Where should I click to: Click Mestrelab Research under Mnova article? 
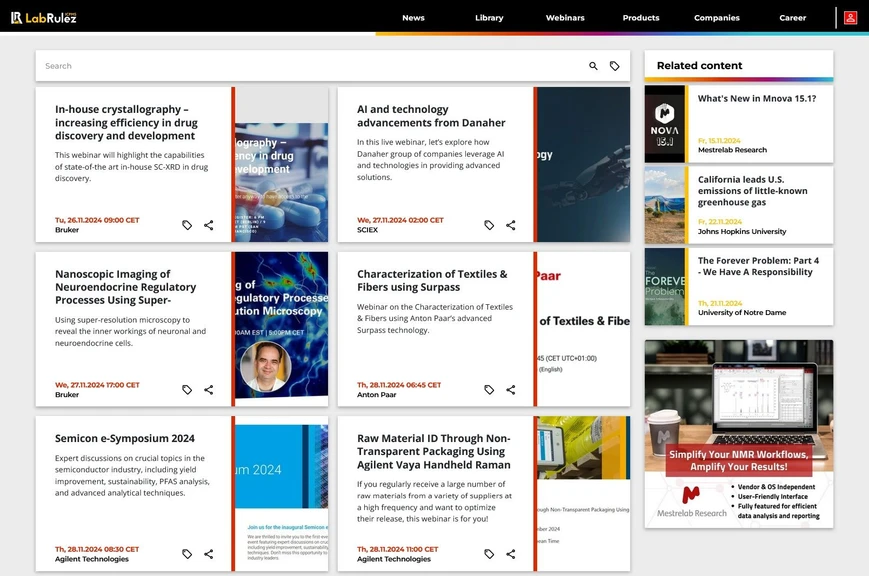[733, 150]
